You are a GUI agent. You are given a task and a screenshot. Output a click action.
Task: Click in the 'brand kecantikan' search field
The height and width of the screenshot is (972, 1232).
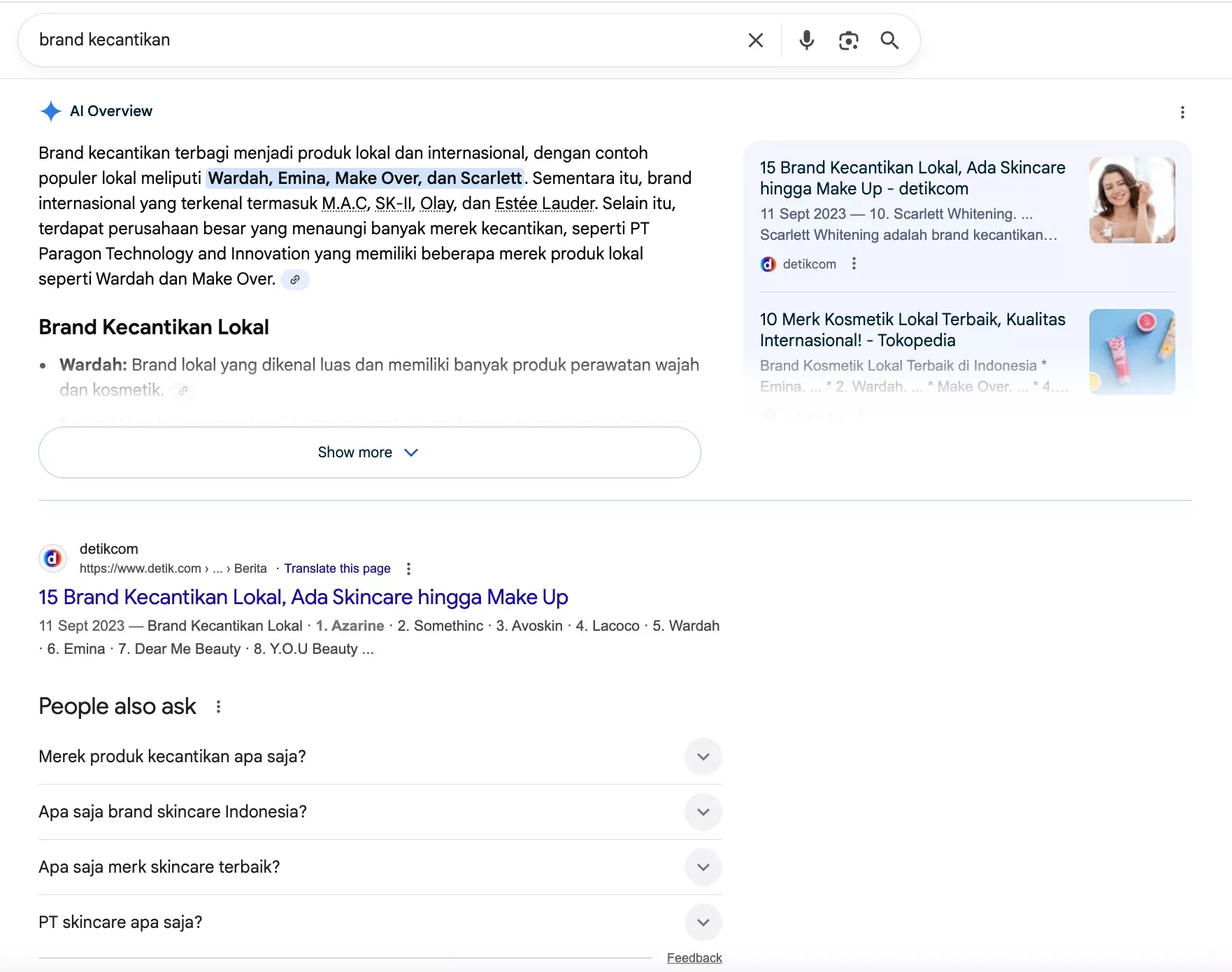385,40
